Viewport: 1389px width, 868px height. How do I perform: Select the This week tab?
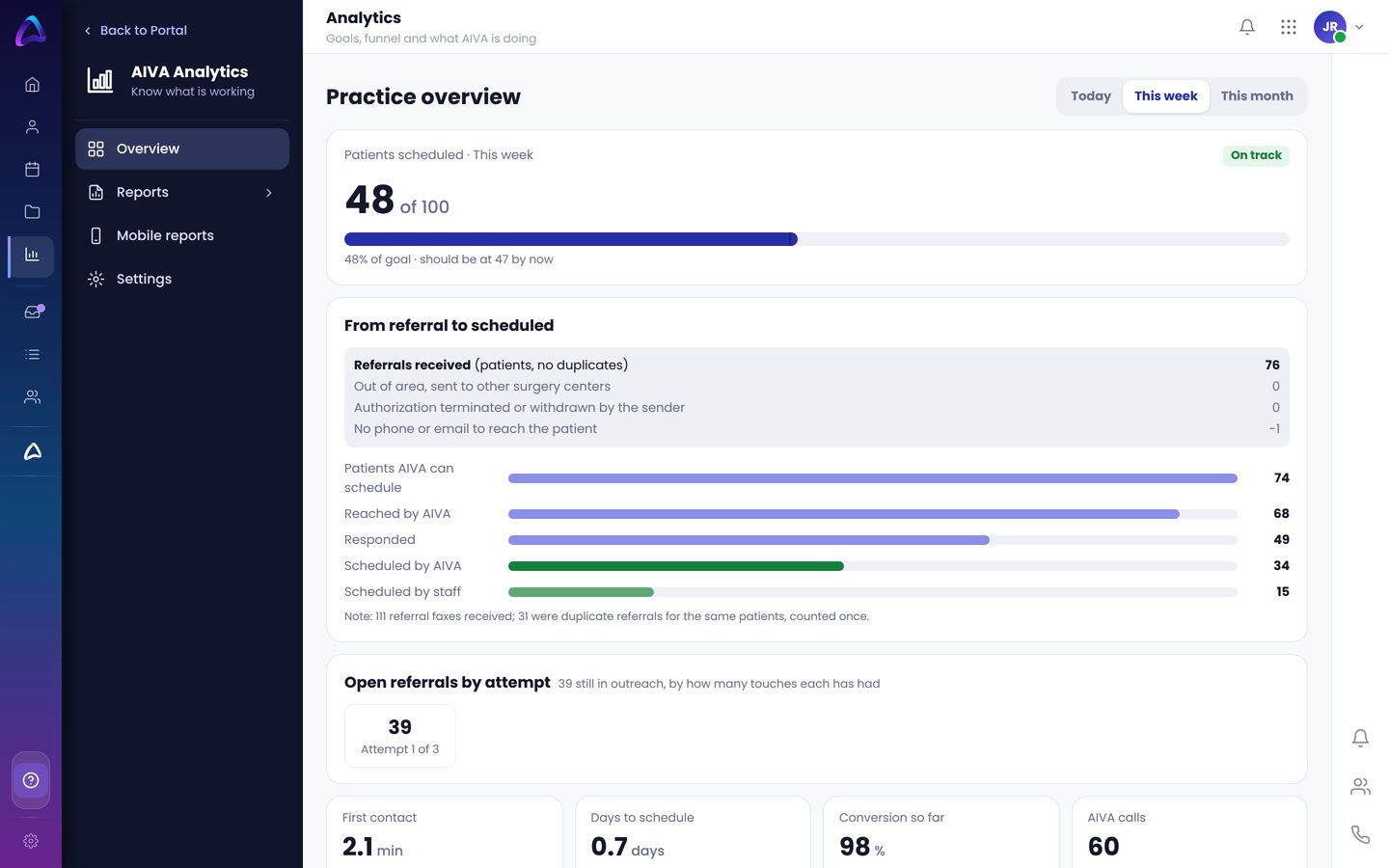pyautogui.click(x=1166, y=96)
